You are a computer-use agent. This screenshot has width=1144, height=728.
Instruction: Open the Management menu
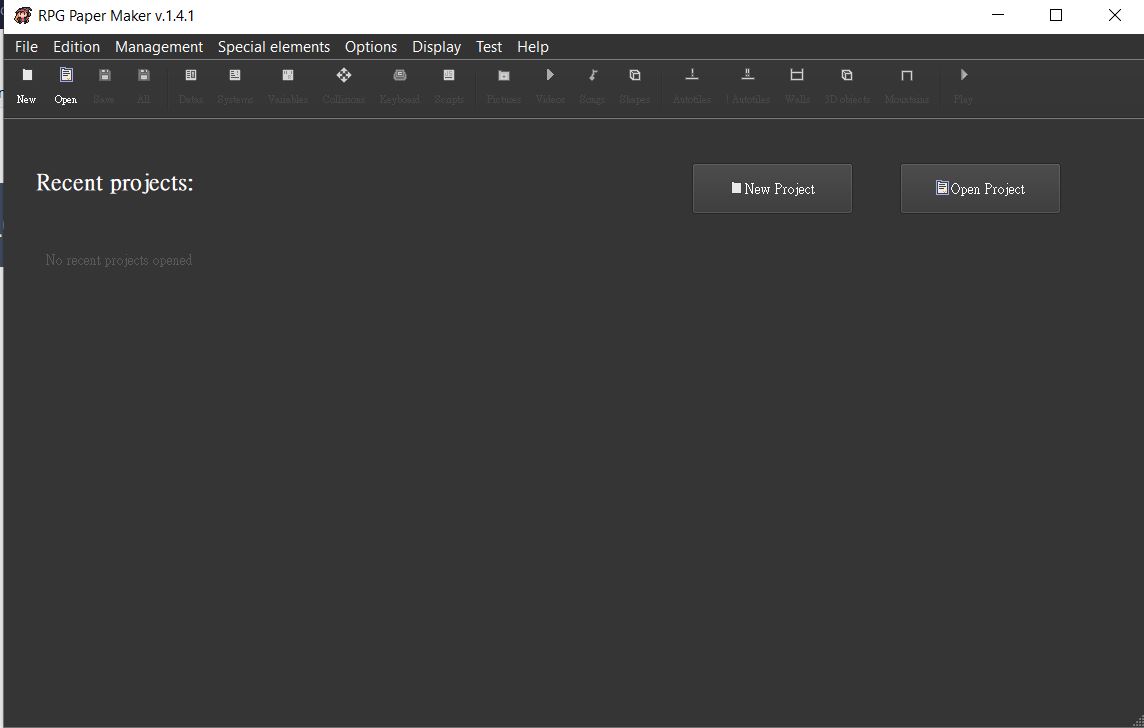pyautogui.click(x=159, y=47)
